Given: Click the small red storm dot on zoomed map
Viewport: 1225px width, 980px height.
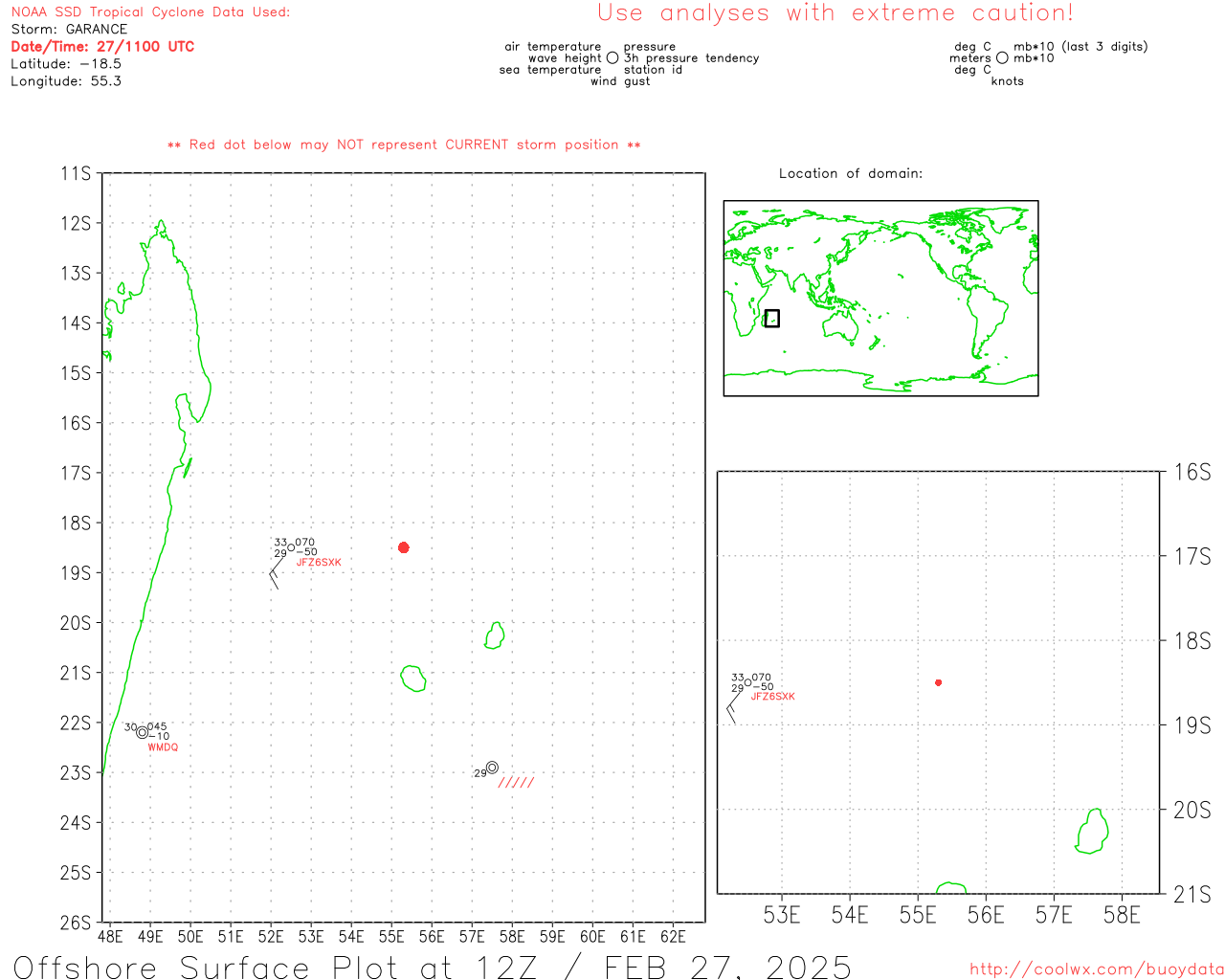Looking at the screenshot, I should (x=938, y=682).
